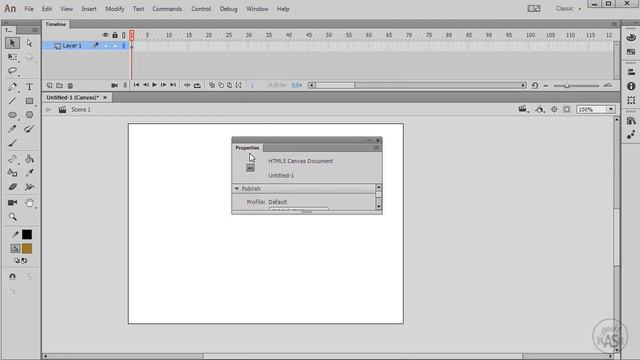Image resolution: width=640 pixels, height=360 pixels.
Task: Toggle Layer 1 lock dot
Action: [x=115, y=46]
